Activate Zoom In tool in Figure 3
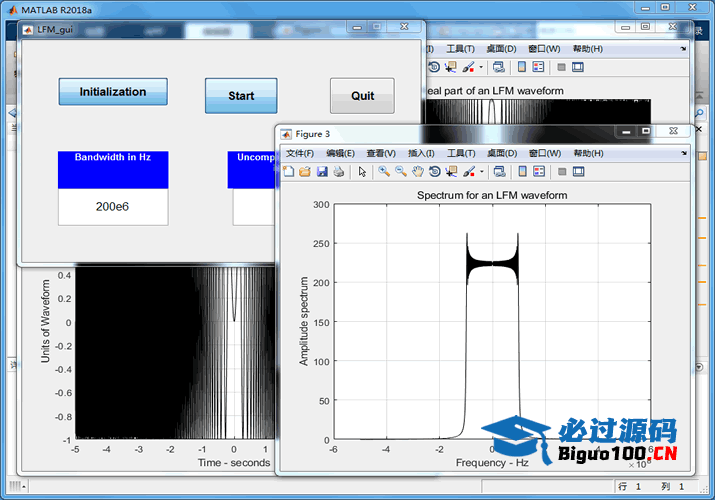The width and height of the screenshot is (715, 500). pos(384,171)
